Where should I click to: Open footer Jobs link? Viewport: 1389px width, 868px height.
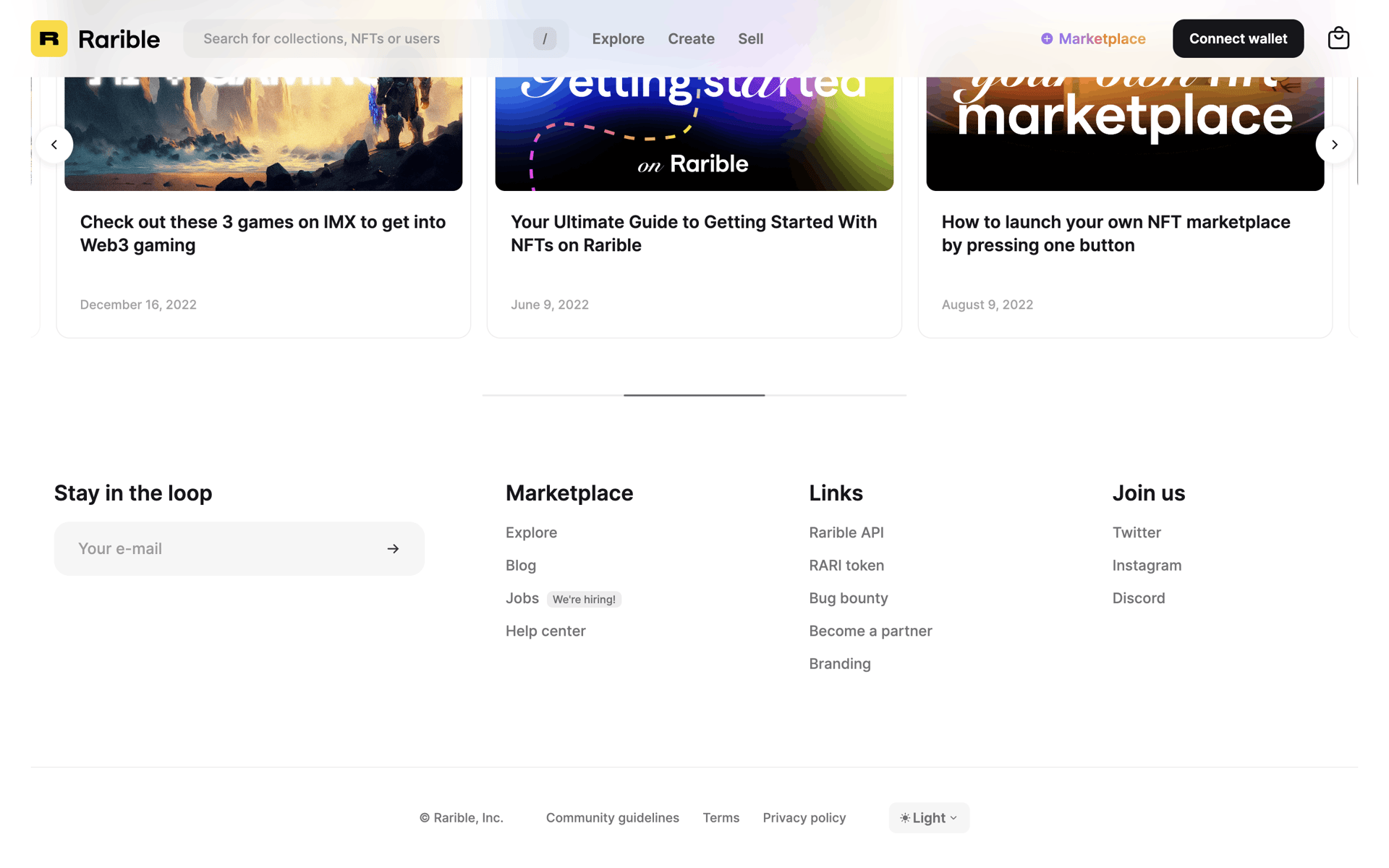pos(522,598)
